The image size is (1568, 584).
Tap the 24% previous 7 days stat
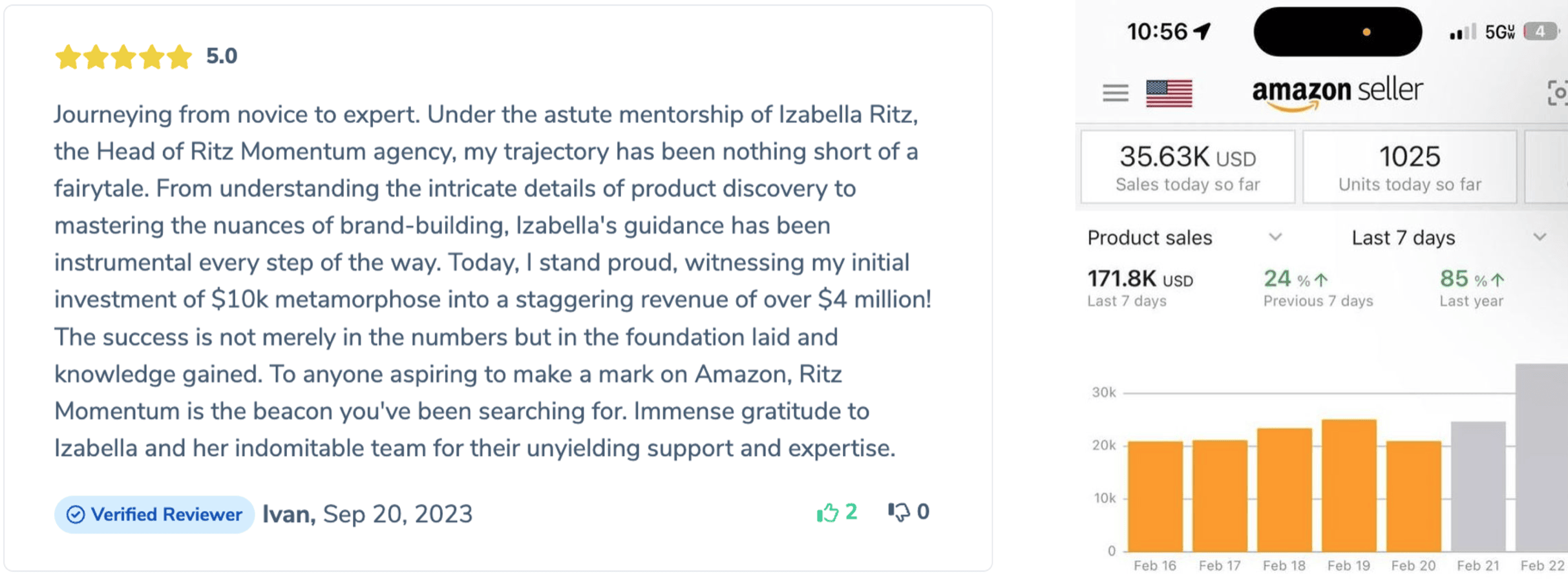coord(1318,288)
